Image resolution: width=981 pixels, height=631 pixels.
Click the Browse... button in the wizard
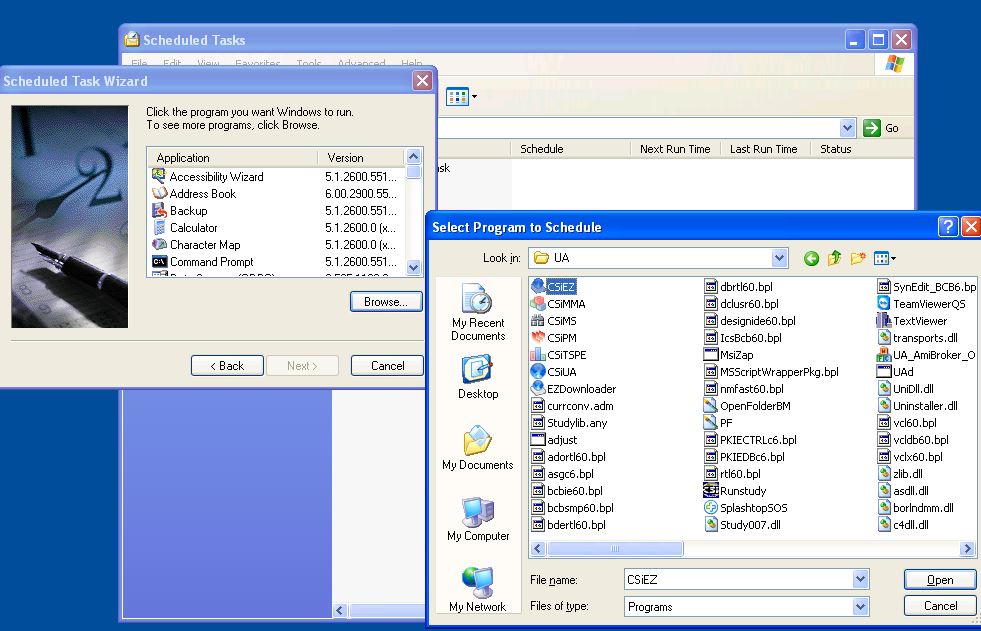pyautogui.click(x=386, y=301)
